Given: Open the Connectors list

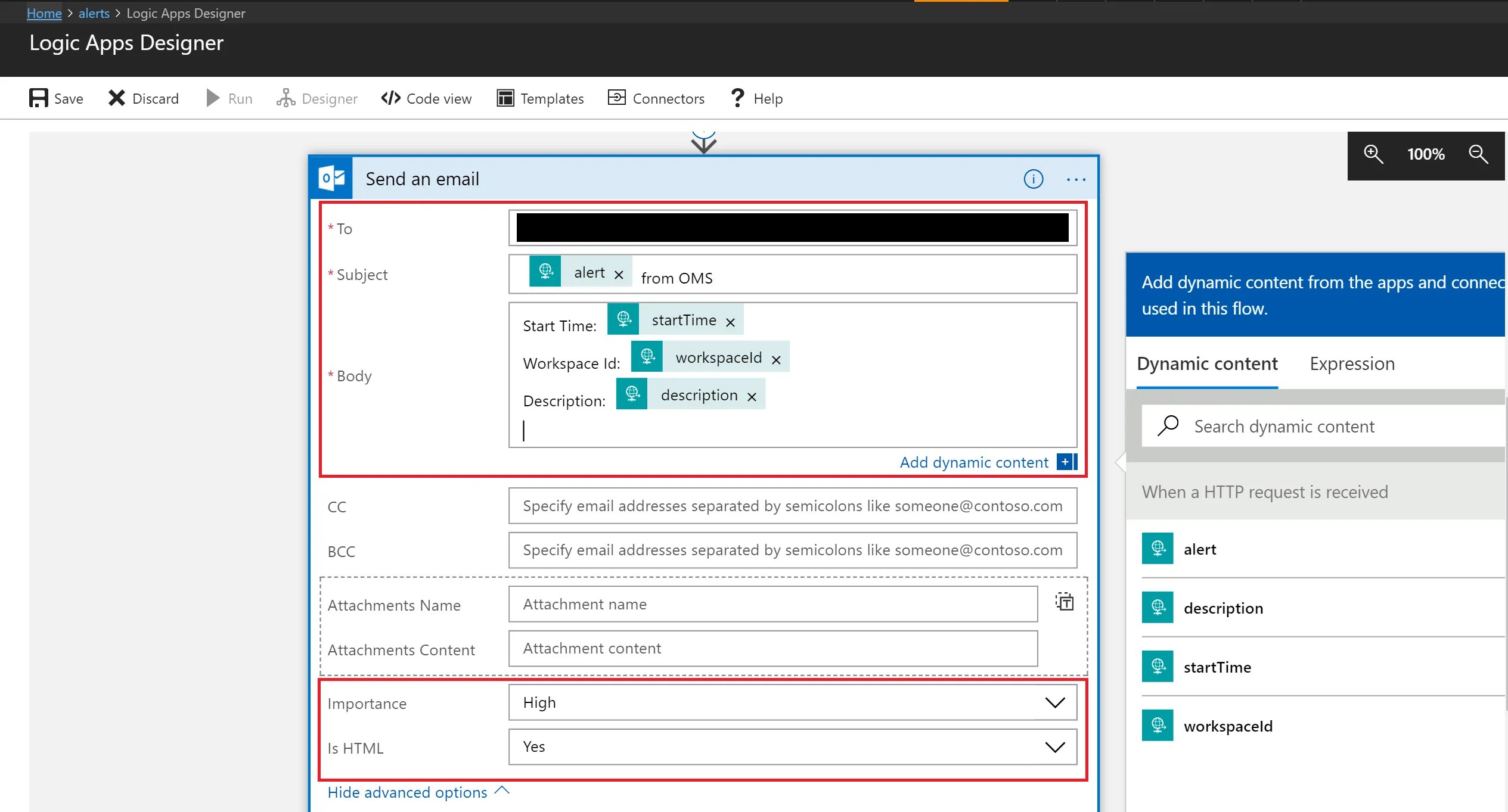Looking at the screenshot, I should click(656, 98).
